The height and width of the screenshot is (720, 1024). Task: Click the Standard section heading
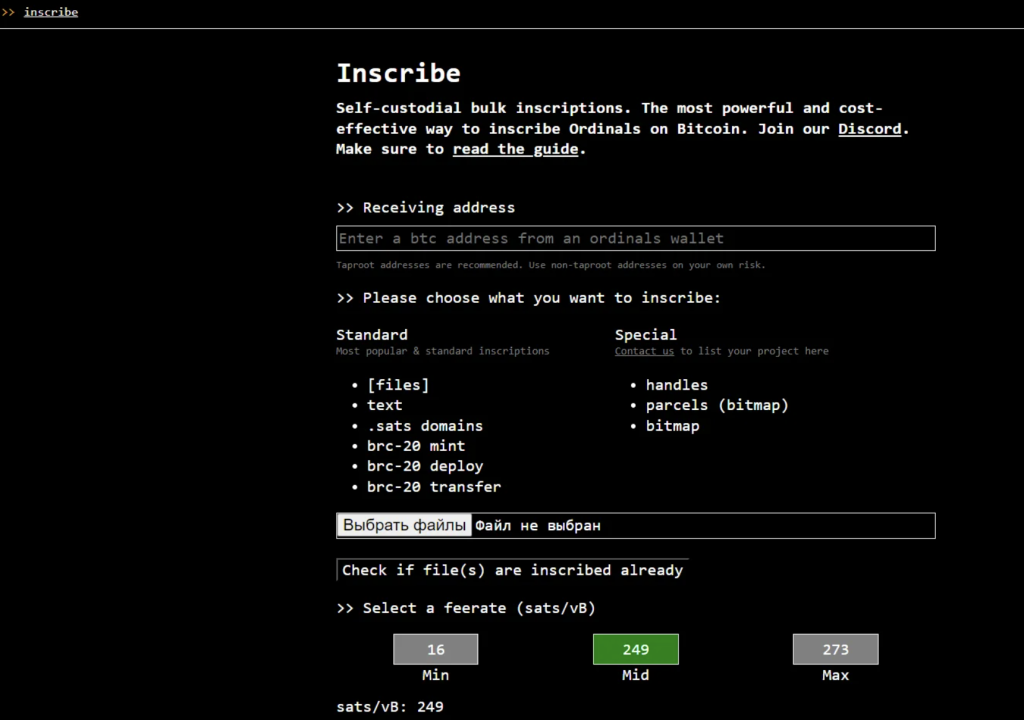point(372,335)
